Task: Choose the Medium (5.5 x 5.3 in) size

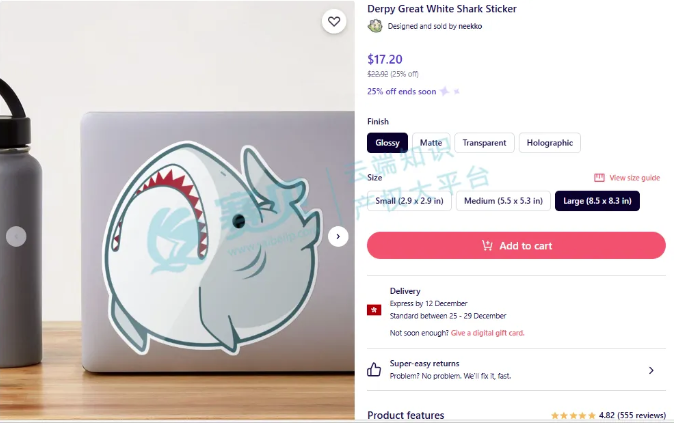Action: pyautogui.click(x=503, y=201)
